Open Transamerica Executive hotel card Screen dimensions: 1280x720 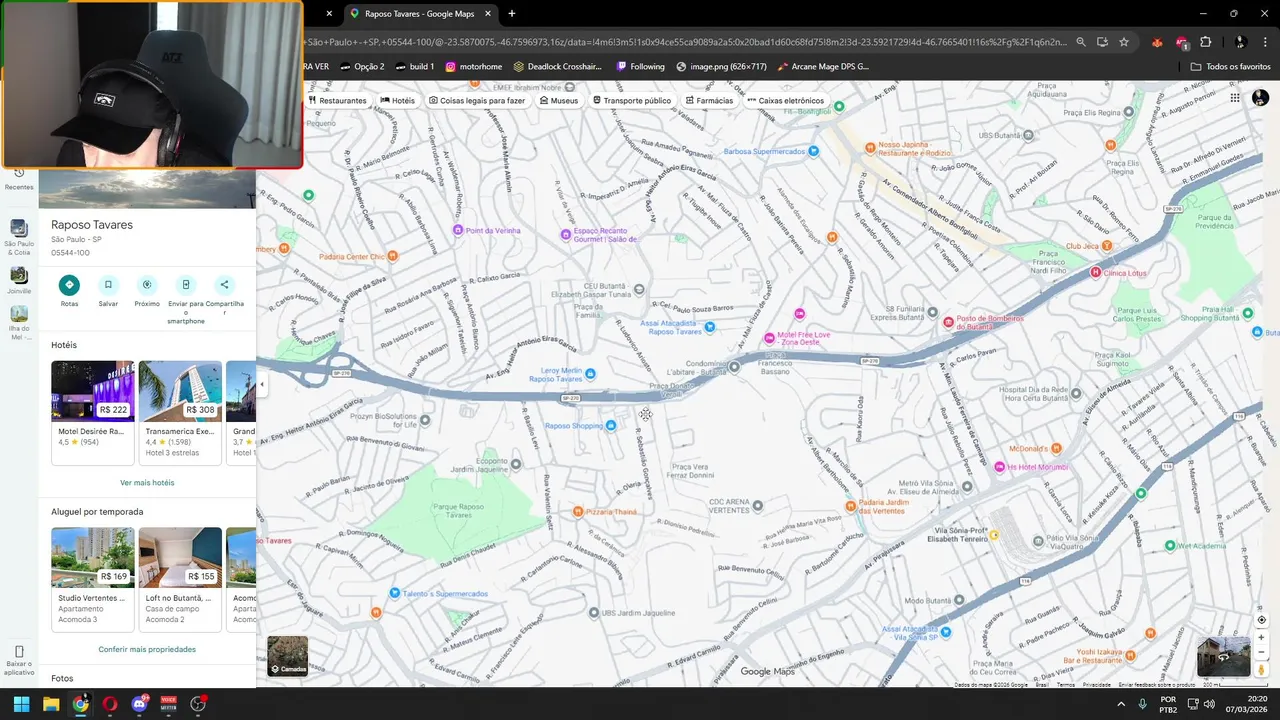tap(180, 413)
